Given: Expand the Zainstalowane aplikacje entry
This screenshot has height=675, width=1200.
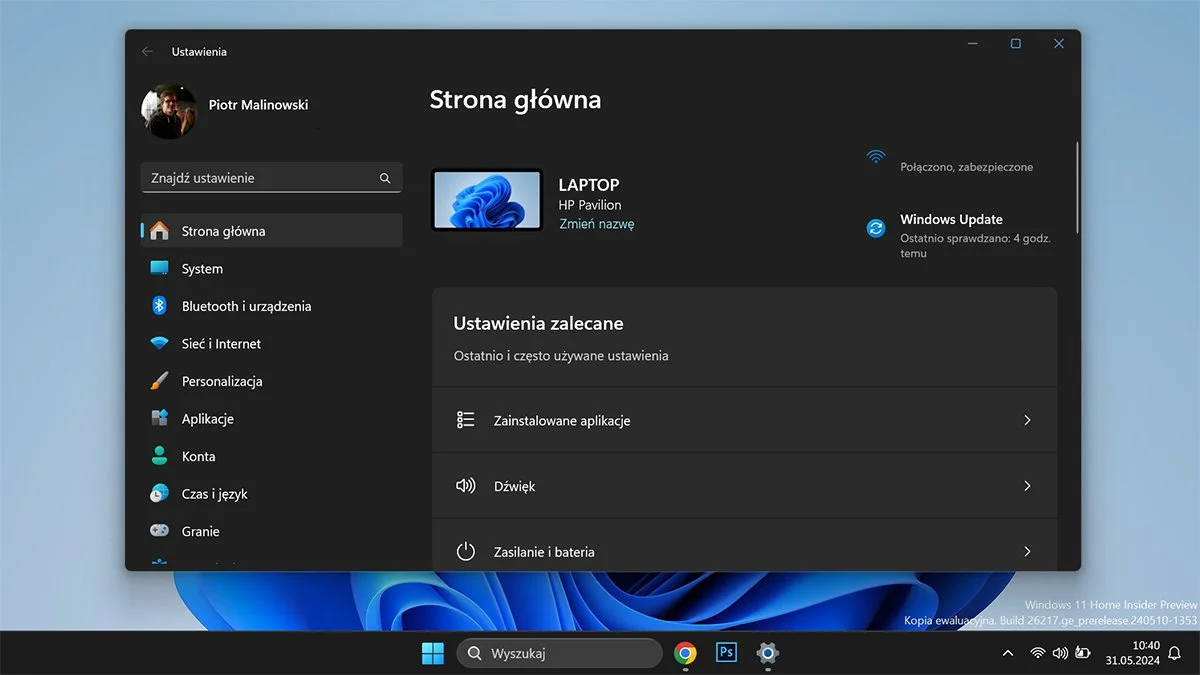Looking at the screenshot, I should (744, 420).
